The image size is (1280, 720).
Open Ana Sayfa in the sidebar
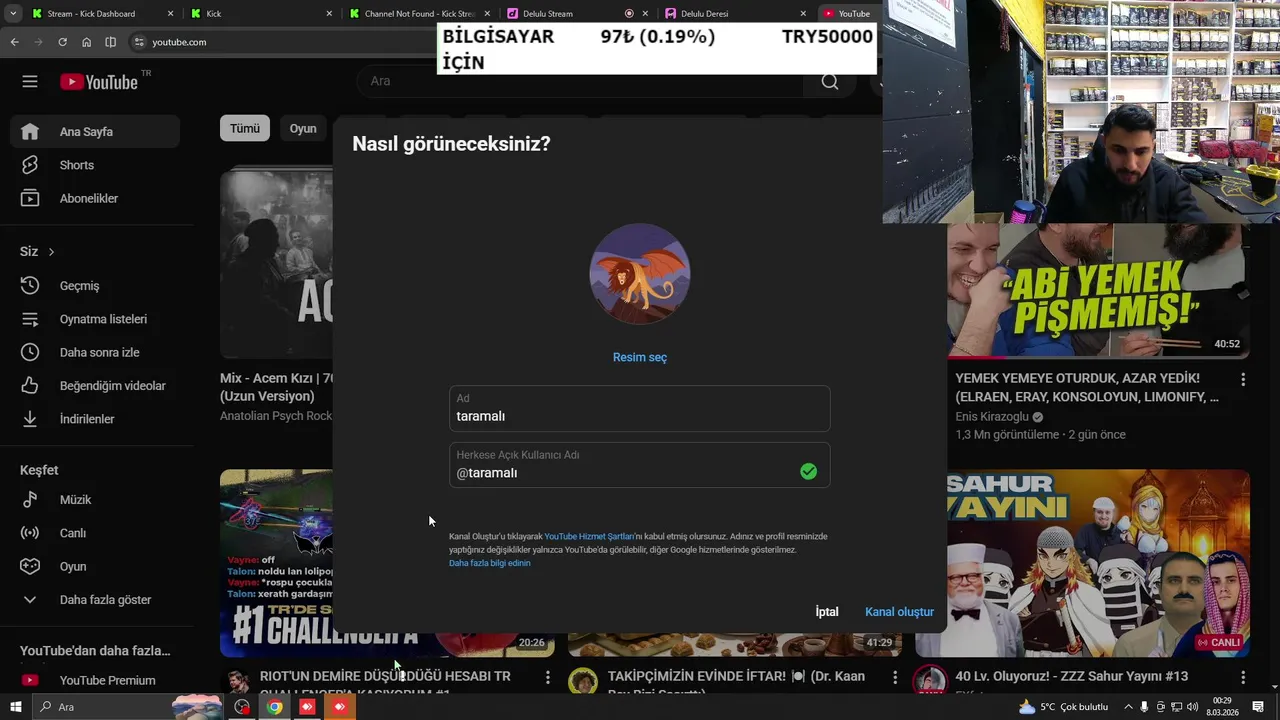coord(95,131)
